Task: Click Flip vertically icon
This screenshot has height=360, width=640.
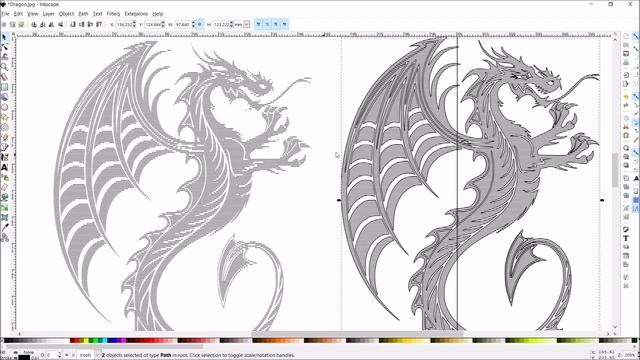Action: [x=60, y=24]
